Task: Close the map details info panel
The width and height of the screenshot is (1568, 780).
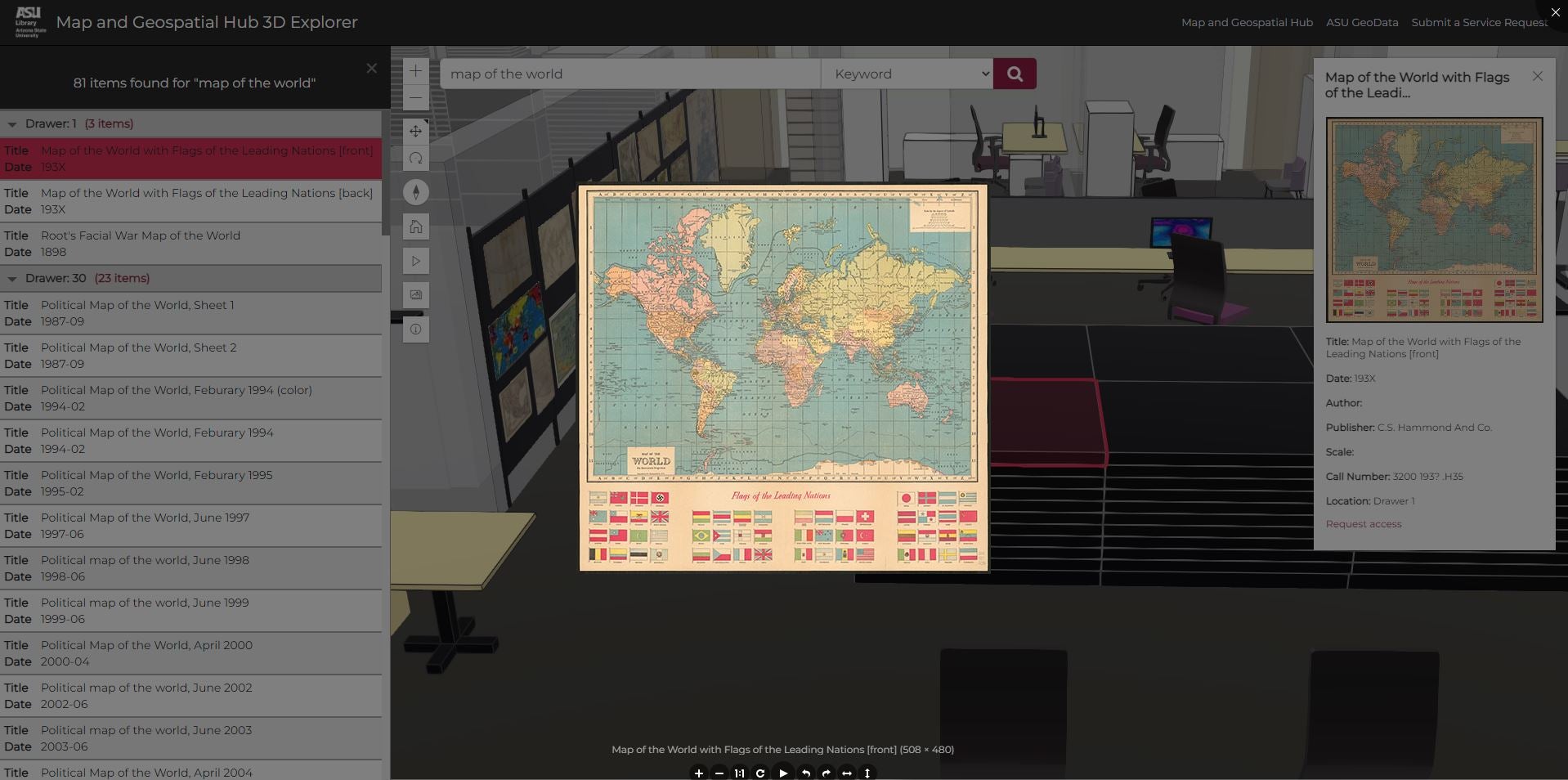Action: [1538, 76]
